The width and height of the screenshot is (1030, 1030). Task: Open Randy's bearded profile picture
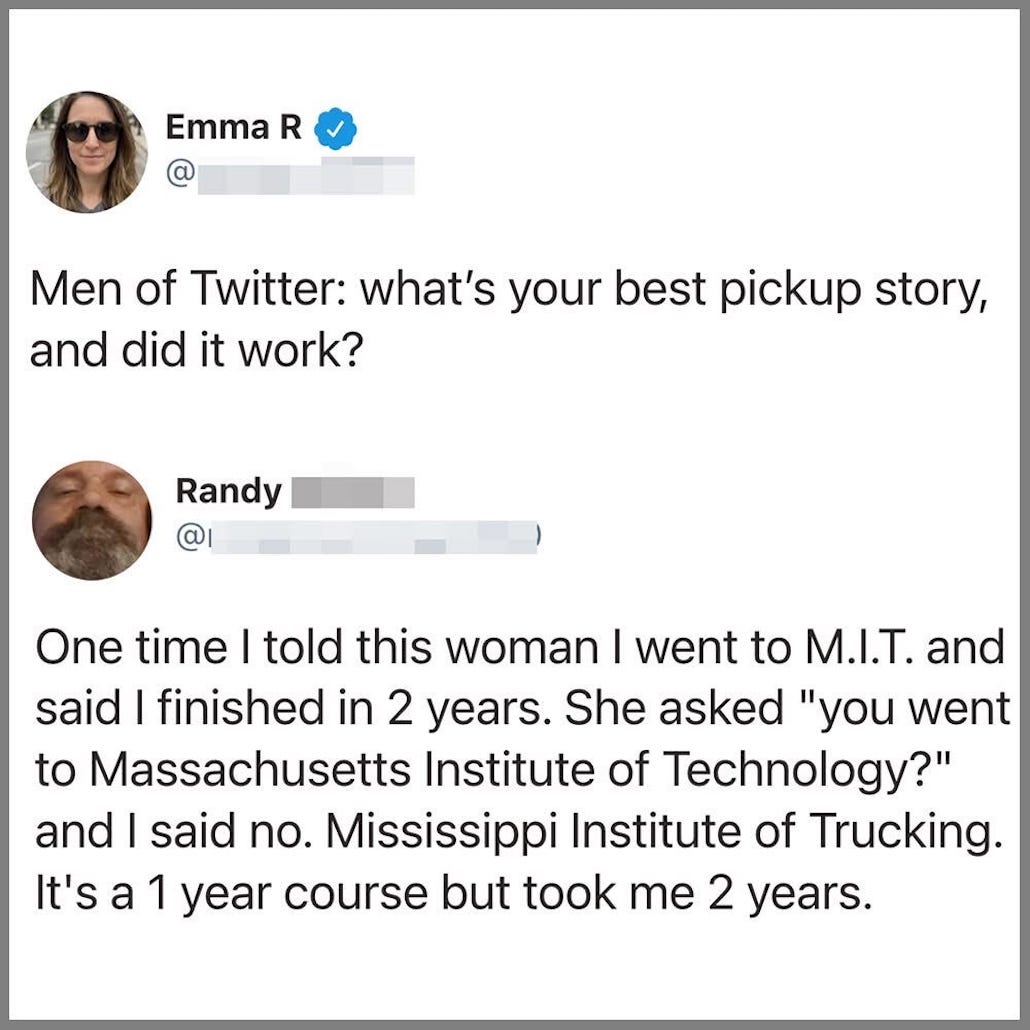tap(91, 519)
